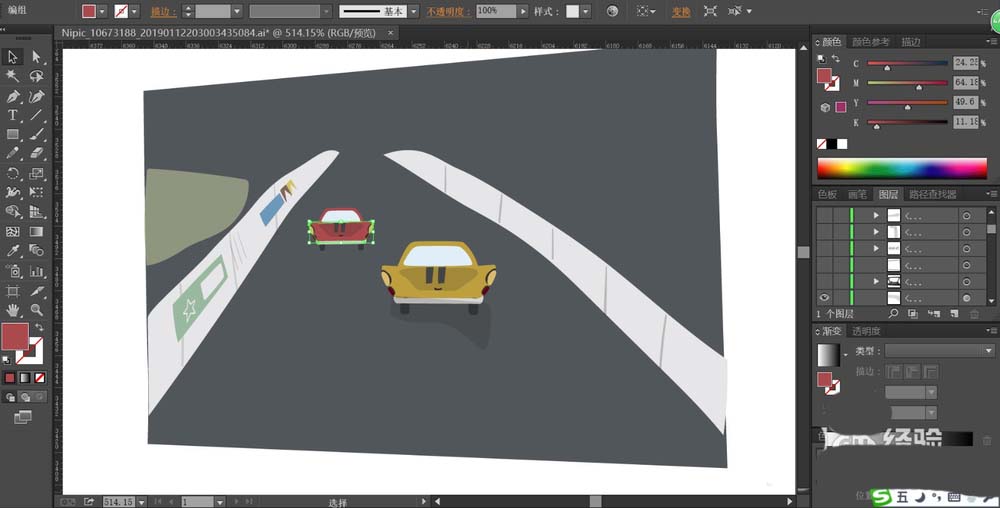Viewport: 1000px width, 508px height.
Task: Set toolbox paint mode to Color
Action: pyautogui.click(x=10, y=377)
